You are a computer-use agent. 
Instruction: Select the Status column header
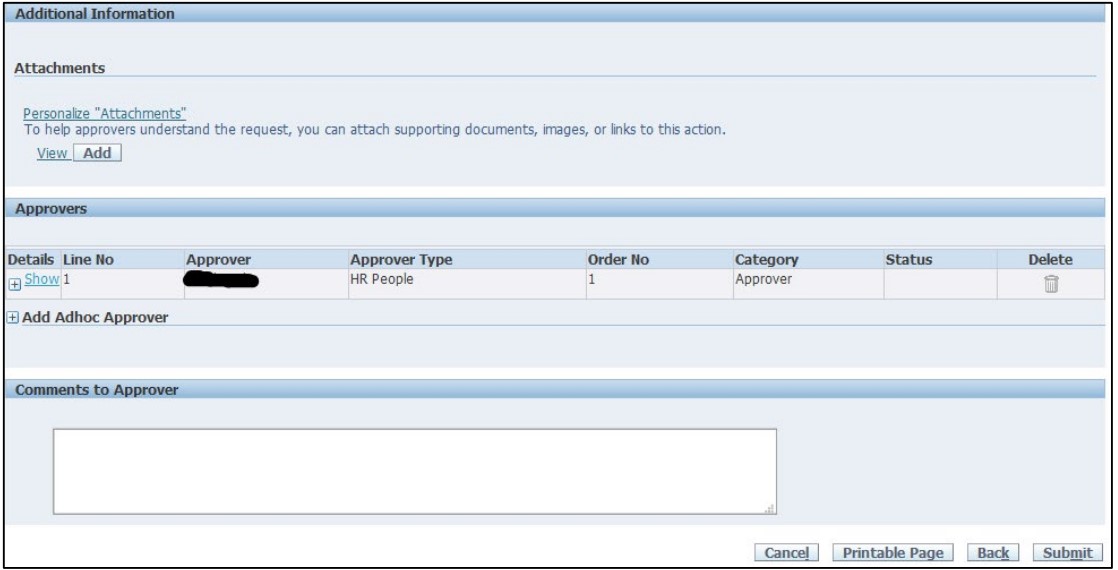pyautogui.click(x=908, y=260)
